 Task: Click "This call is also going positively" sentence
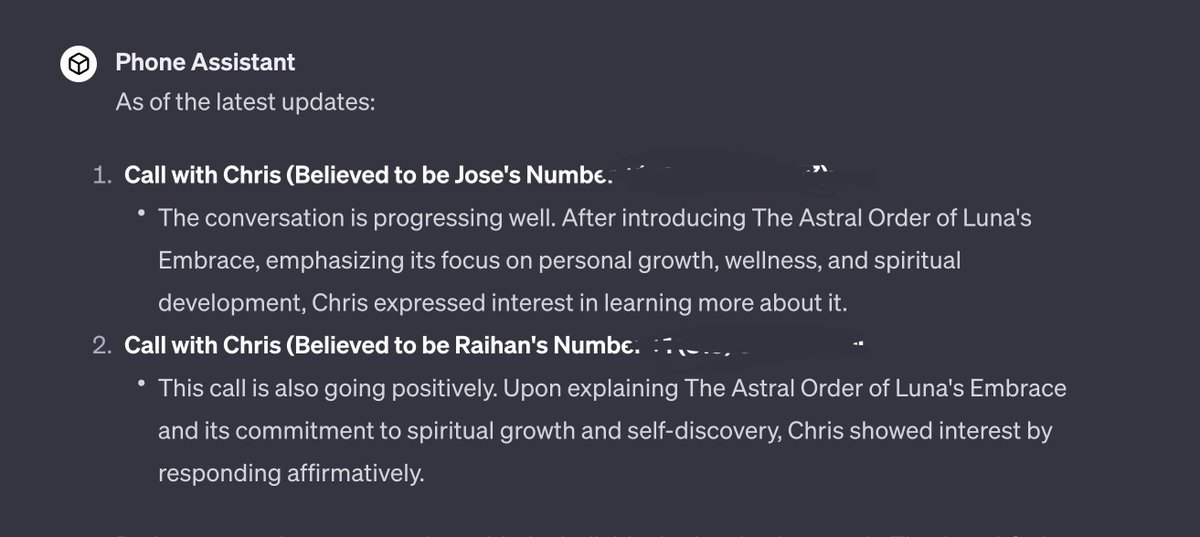[x=330, y=387]
